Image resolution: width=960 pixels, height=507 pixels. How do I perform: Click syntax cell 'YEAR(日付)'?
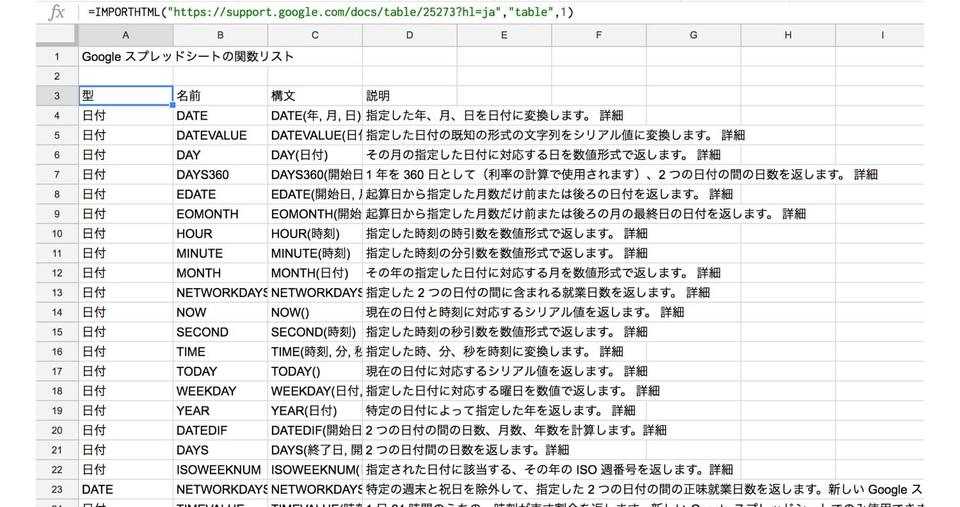315,410
